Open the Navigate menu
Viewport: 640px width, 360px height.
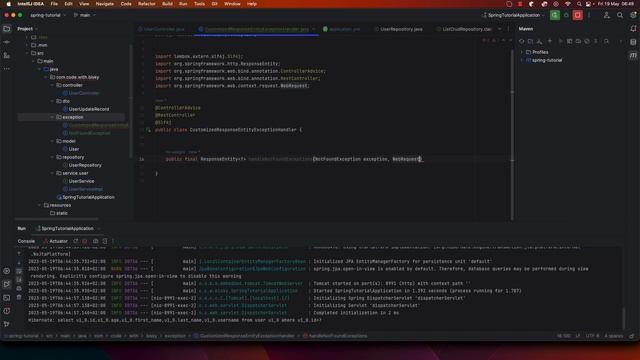point(104,4)
